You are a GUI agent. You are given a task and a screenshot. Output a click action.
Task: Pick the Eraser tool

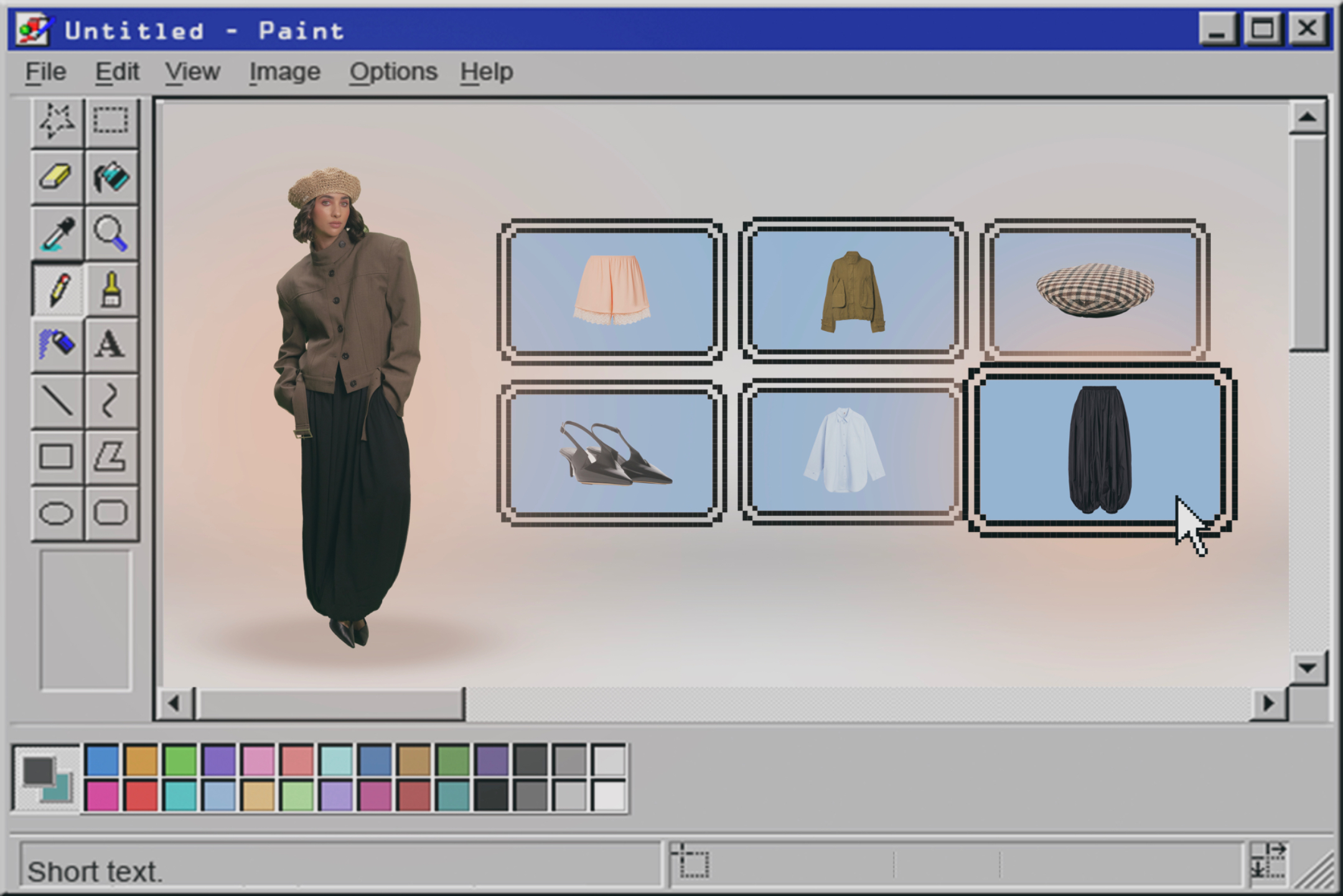point(57,176)
